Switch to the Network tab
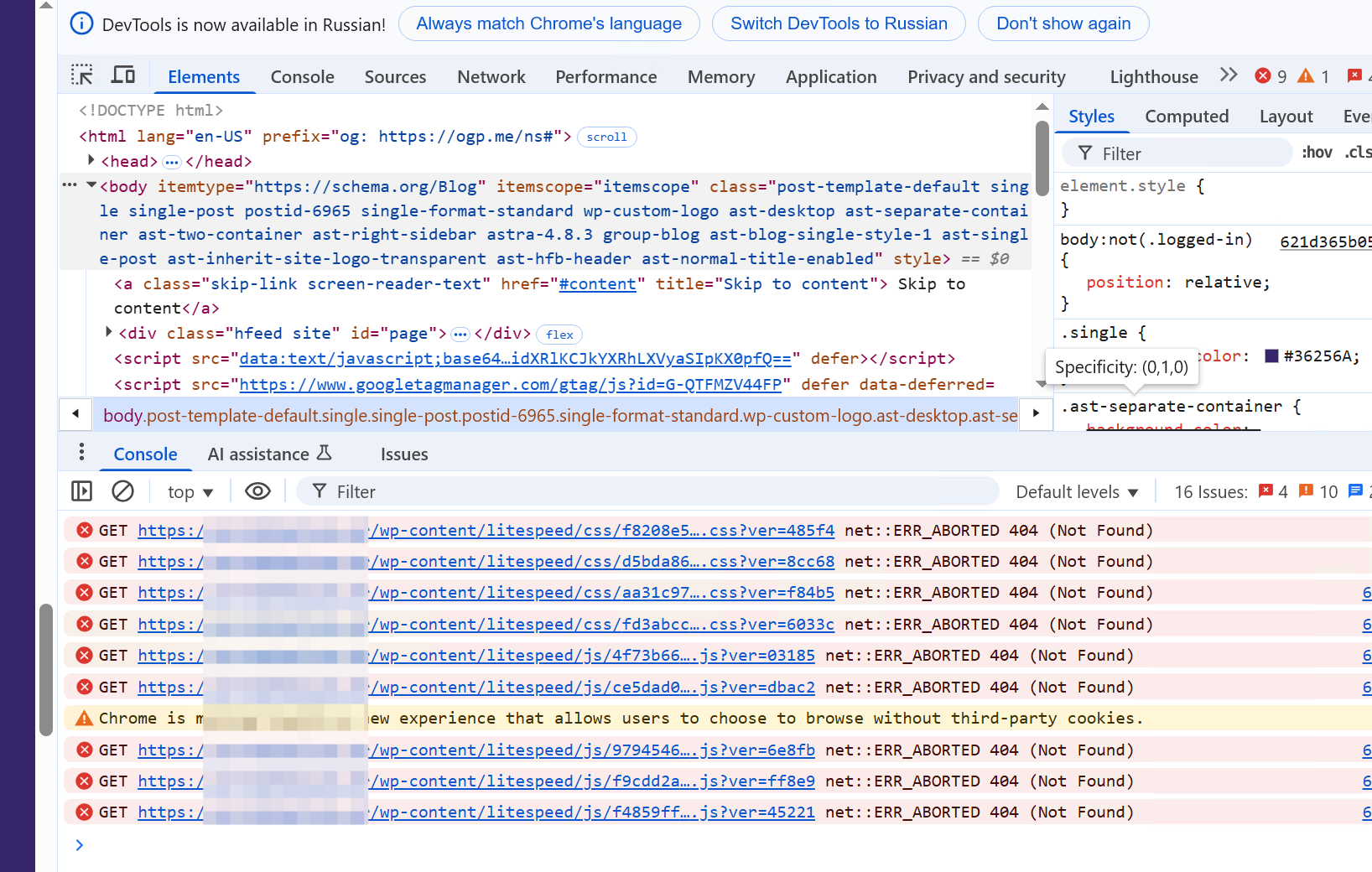The image size is (1372, 872). pos(491,77)
